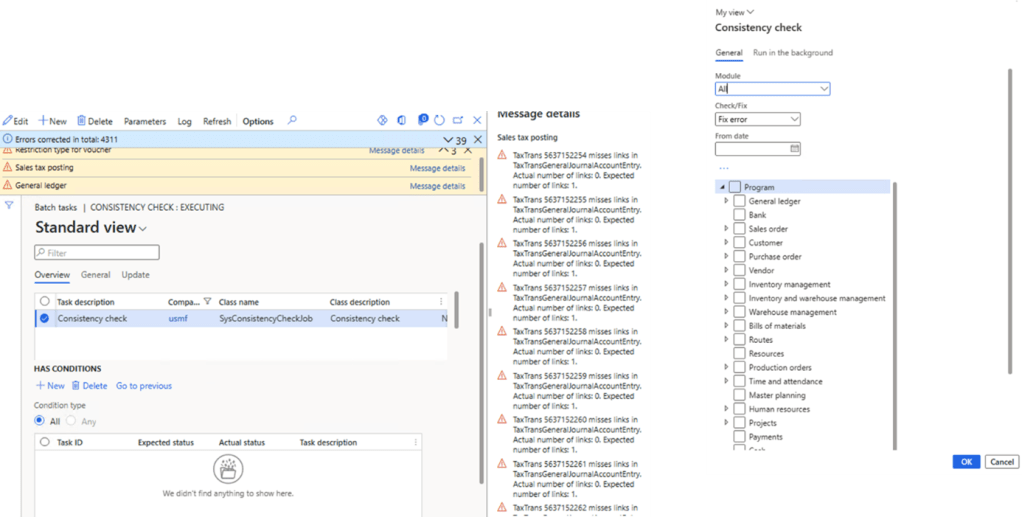Tick the Sales order checkbox in tree

[x=739, y=229]
